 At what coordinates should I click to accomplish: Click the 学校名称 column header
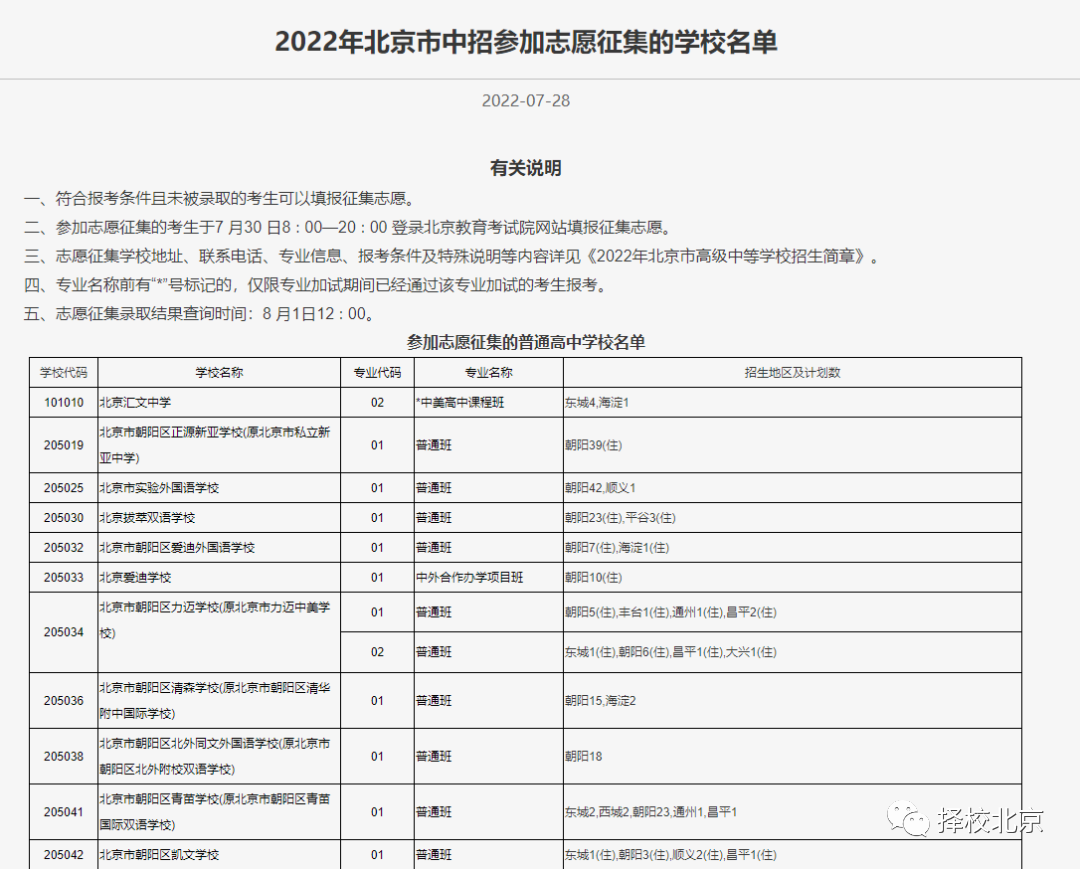tap(219, 373)
